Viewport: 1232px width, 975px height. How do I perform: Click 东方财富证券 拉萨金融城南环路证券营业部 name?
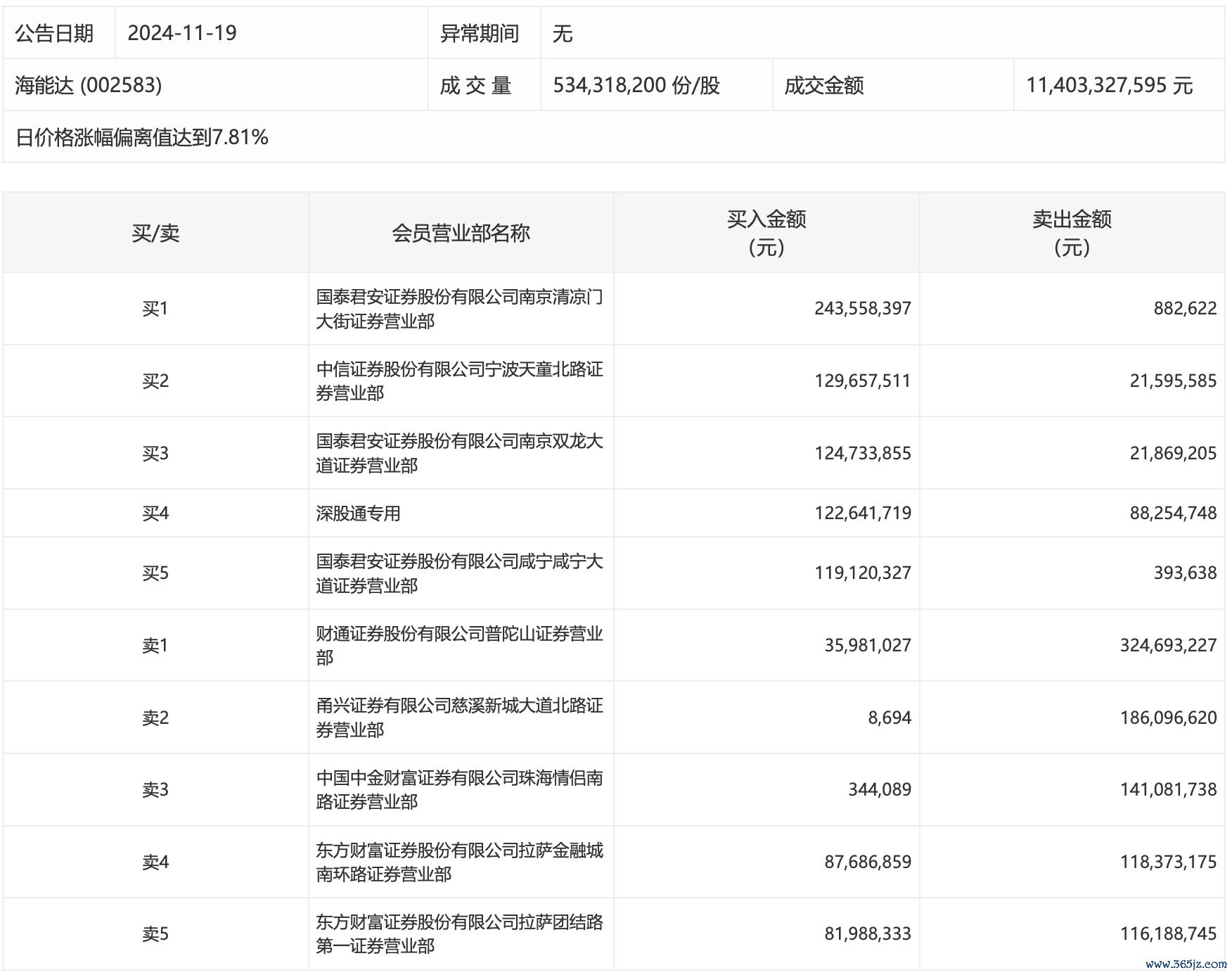pyautogui.click(x=459, y=862)
